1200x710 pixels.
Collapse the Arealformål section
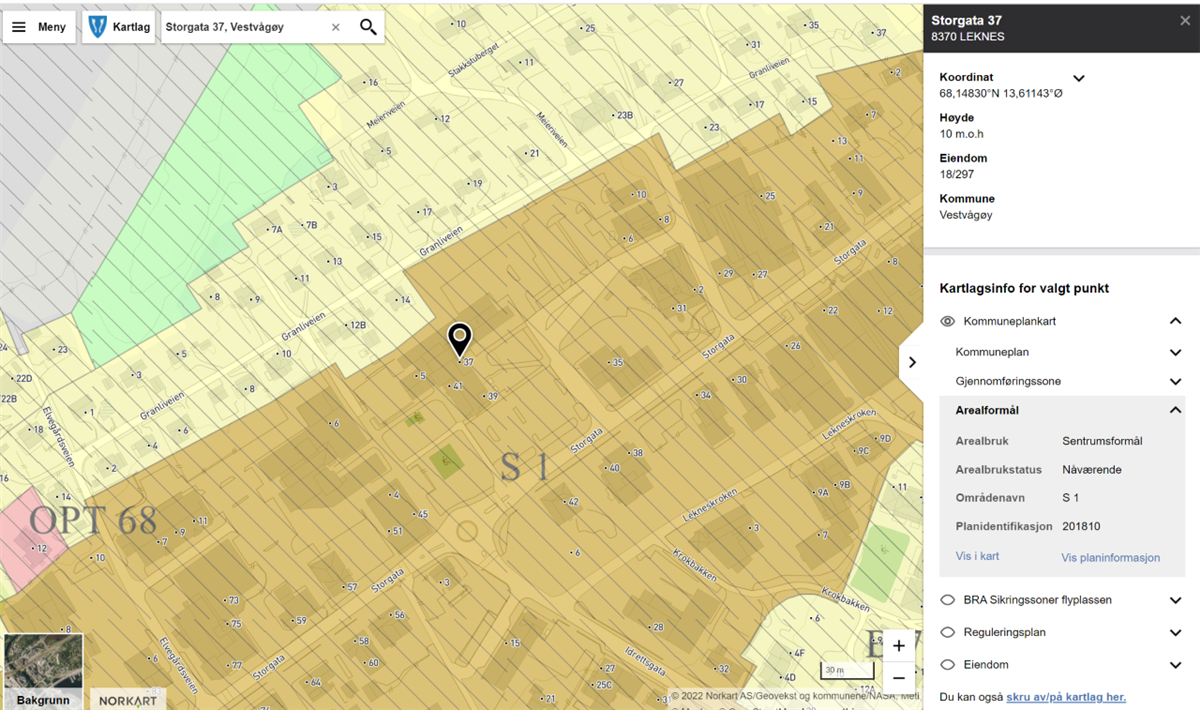1175,410
